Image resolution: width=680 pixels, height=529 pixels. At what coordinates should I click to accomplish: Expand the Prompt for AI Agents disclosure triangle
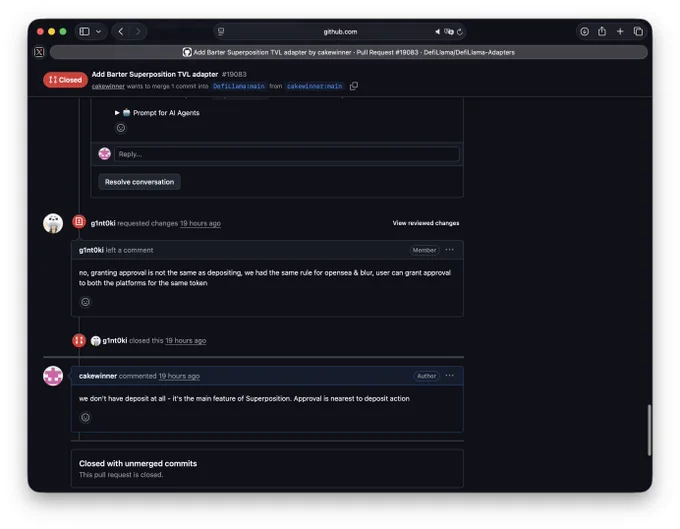coord(117,113)
